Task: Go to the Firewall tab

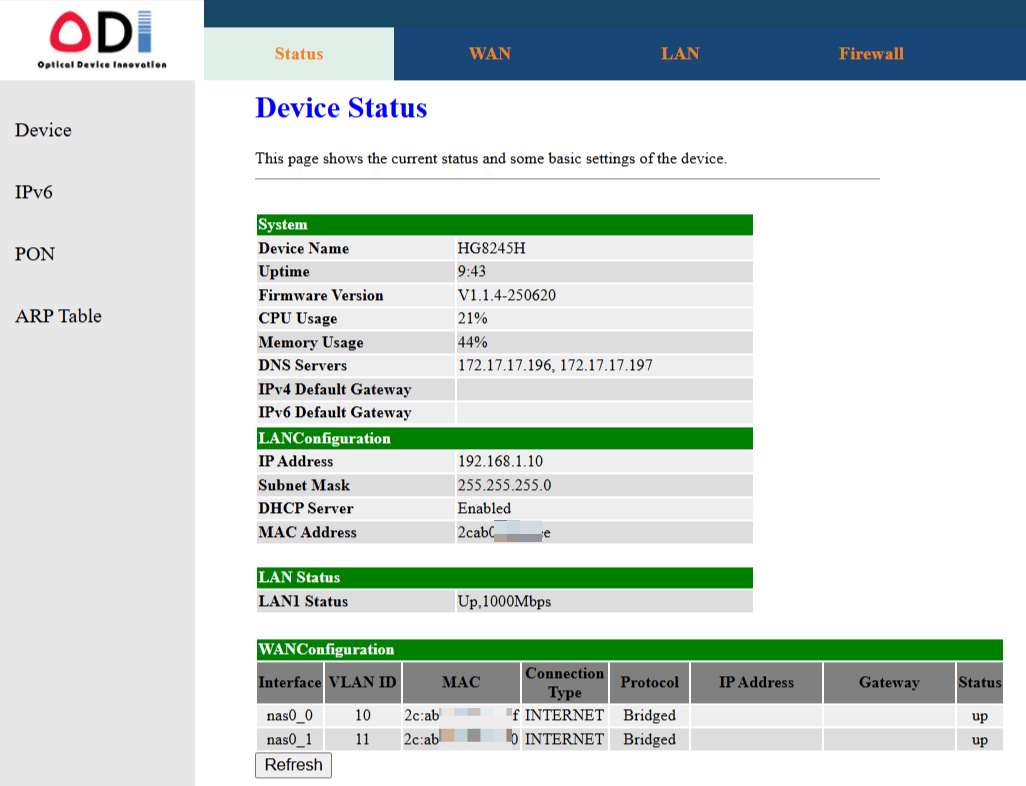Action: coord(871,54)
